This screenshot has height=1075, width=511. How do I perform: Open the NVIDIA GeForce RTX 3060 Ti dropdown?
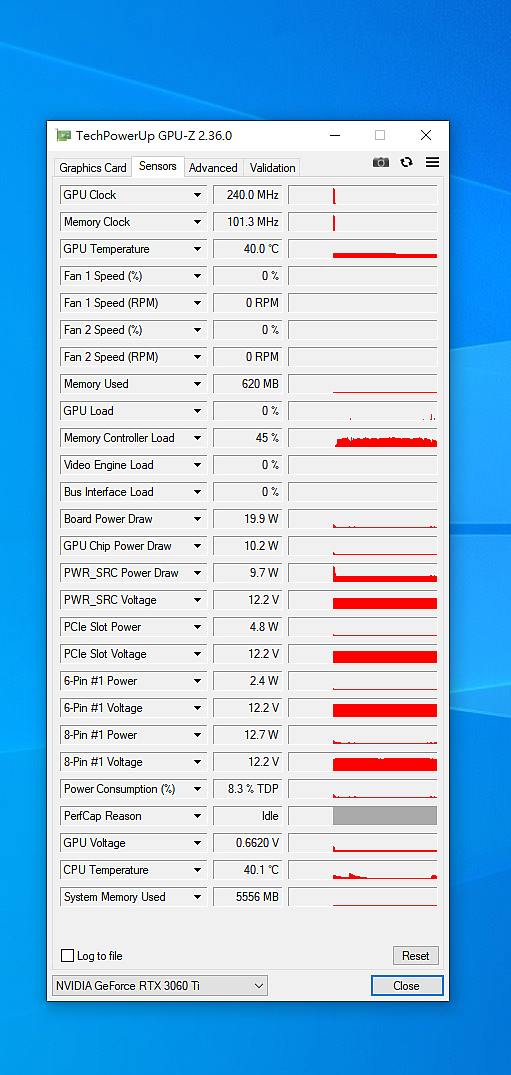point(161,986)
